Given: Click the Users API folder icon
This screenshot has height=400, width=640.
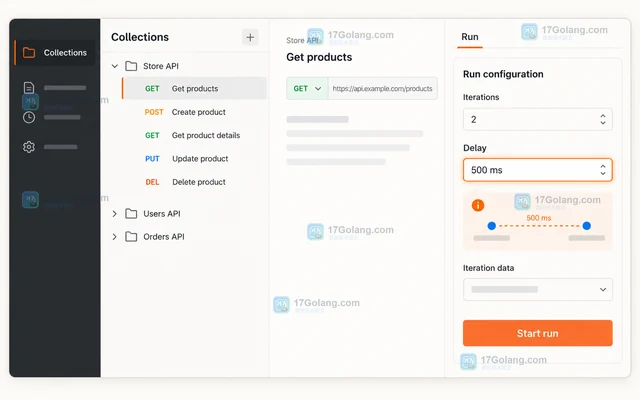Looking at the screenshot, I should 131,213.
